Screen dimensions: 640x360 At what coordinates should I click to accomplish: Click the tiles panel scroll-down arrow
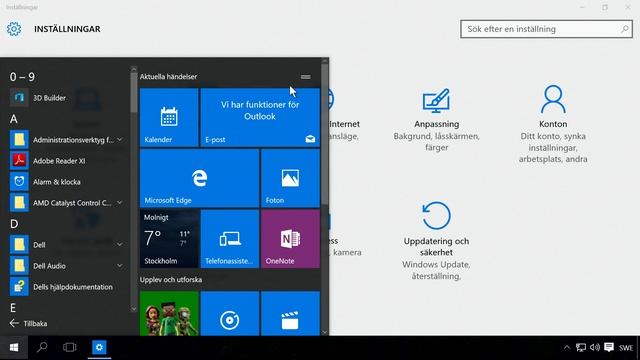click(x=325, y=332)
